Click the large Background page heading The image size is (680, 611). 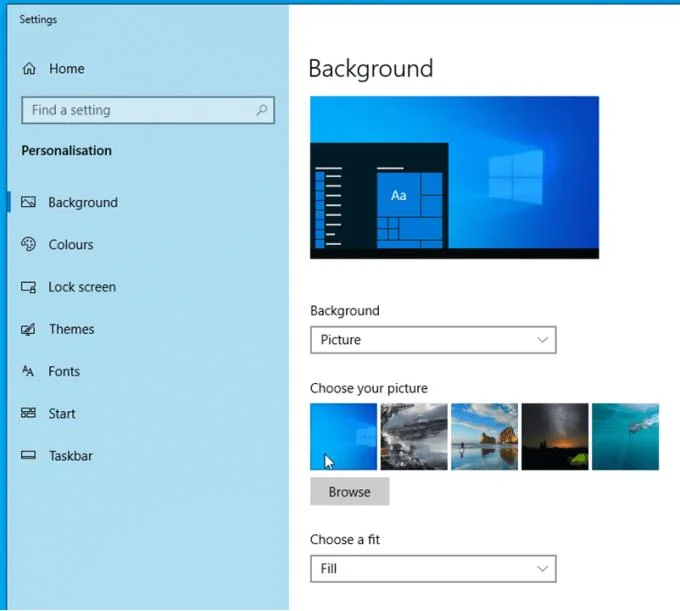coord(371,69)
